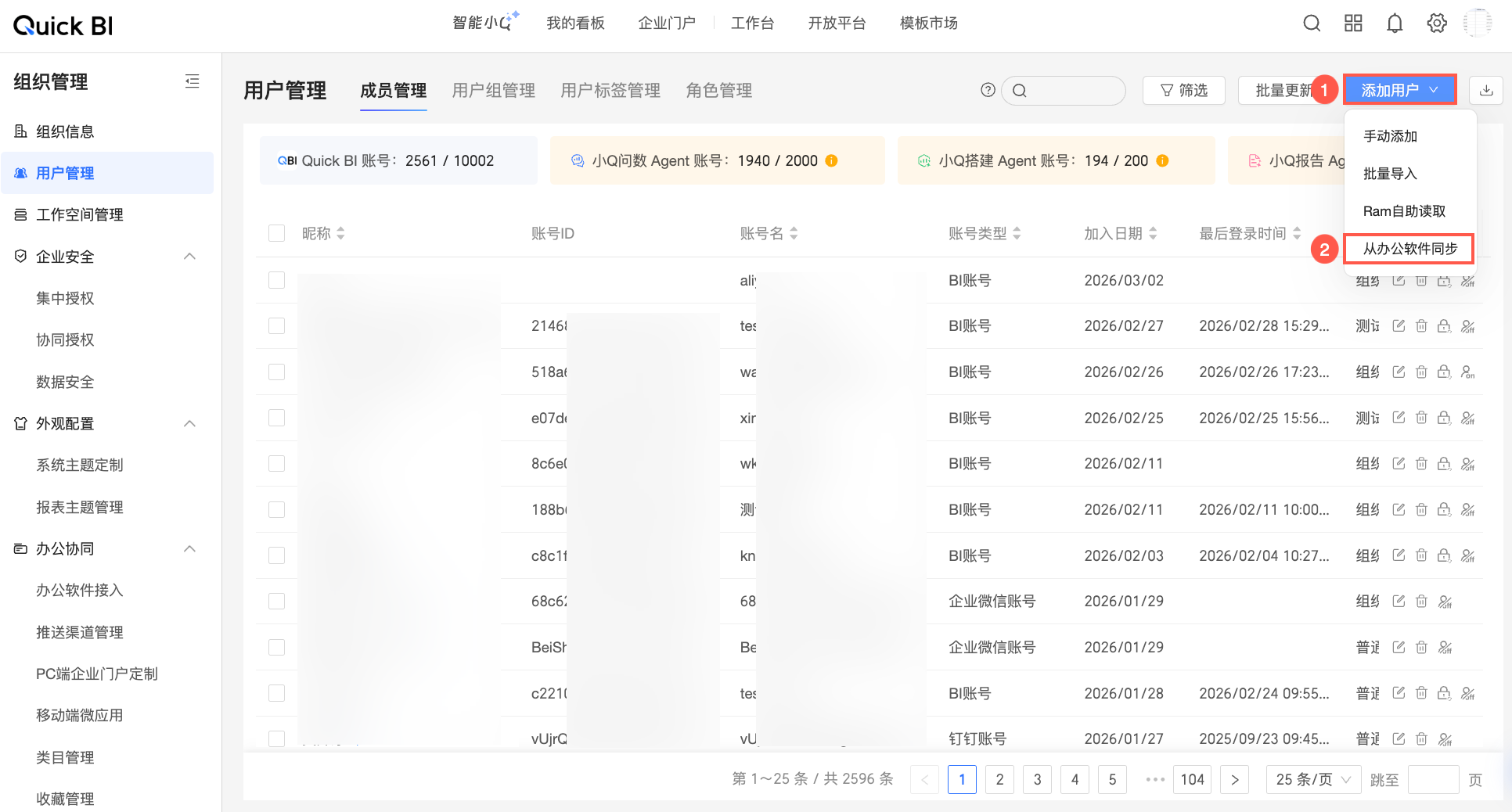
Task: Click the search magnifier in top bar
Action: coord(1312,23)
